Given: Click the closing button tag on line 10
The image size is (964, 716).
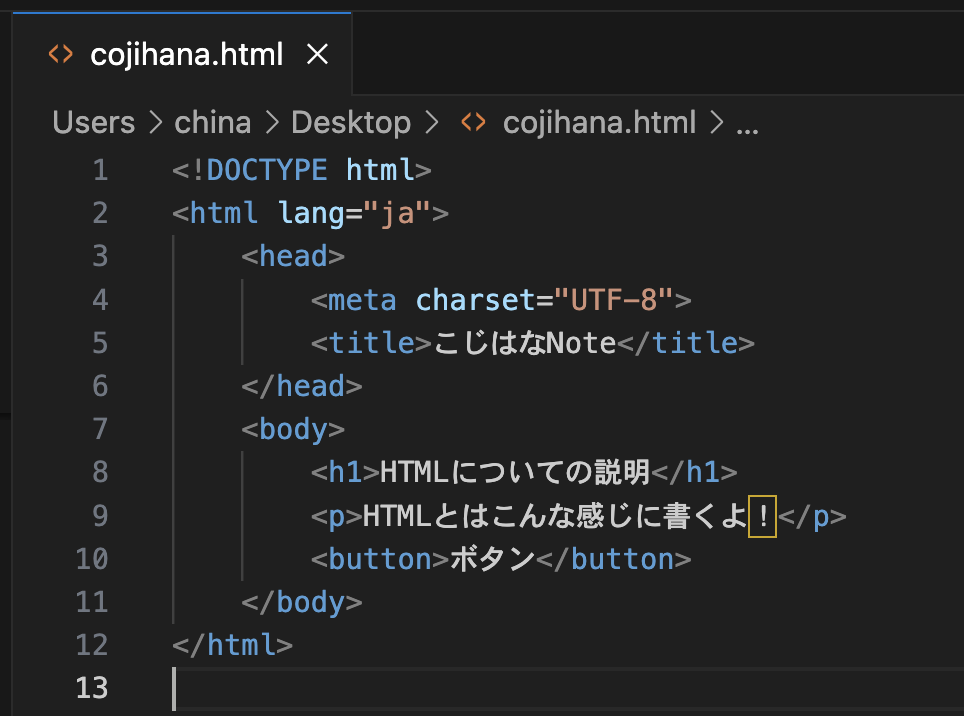Looking at the screenshot, I should tap(614, 559).
